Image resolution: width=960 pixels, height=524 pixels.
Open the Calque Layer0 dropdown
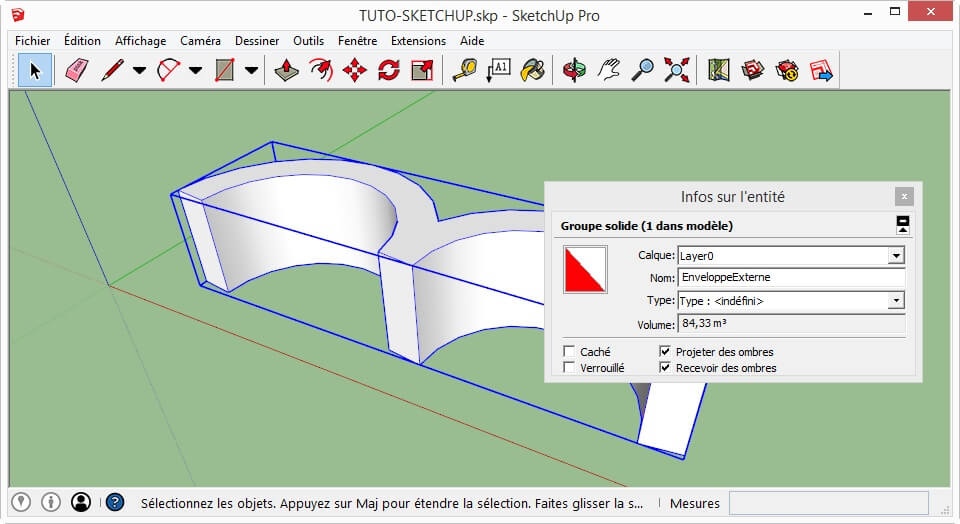(896, 256)
